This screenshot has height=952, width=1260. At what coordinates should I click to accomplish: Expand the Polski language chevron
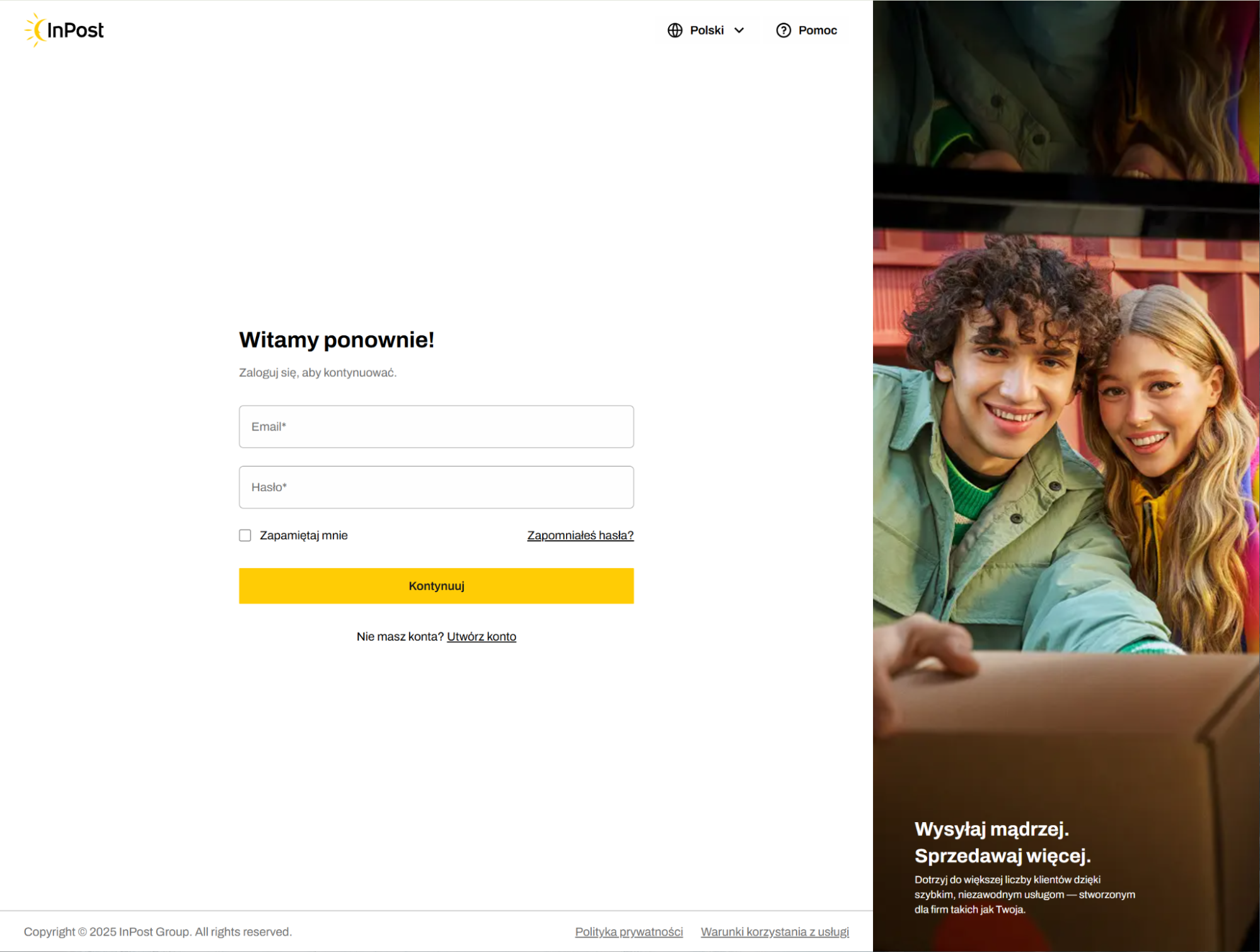739,30
